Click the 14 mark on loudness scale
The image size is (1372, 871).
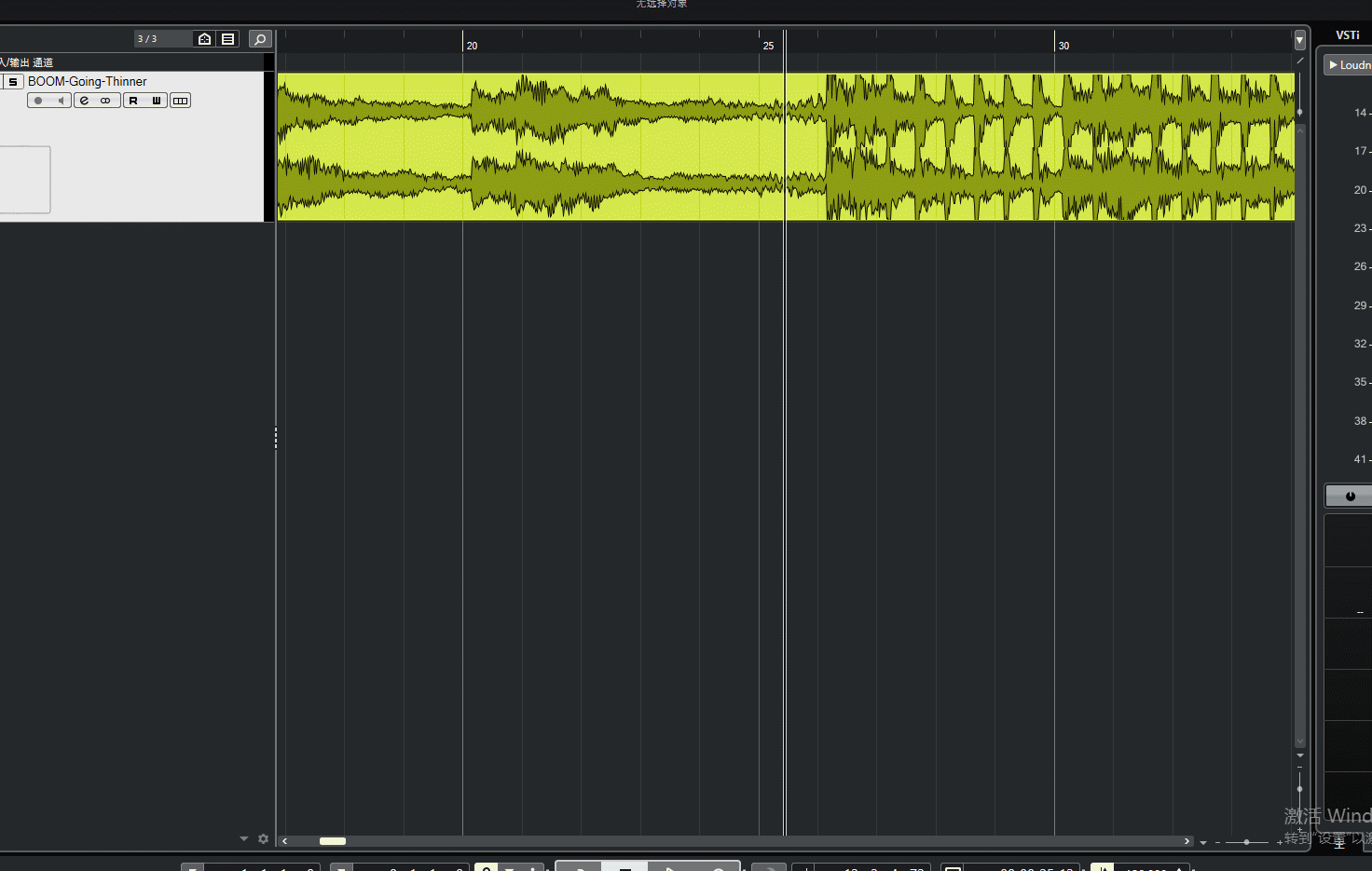pyautogui.click(x=1361, y=113)
